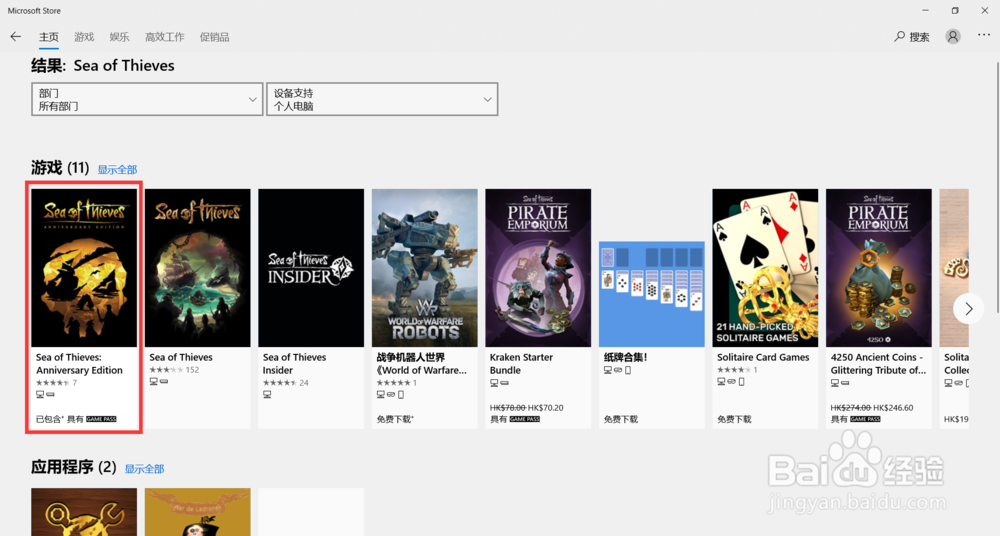Click HK$70.20 price of Kraken Starter Bundle
This screenshot has height=536, width=1000.
(546, 408)
